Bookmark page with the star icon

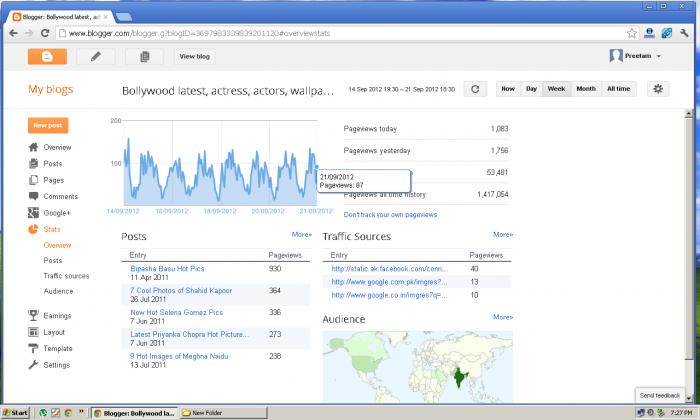[632, 33]
